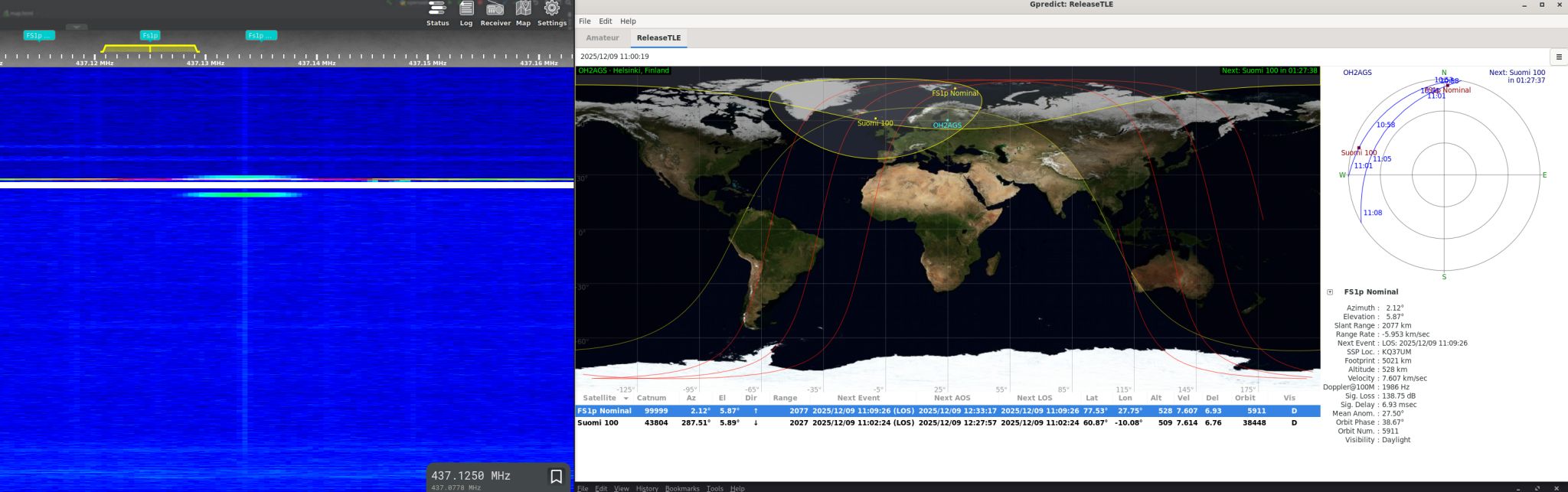Sort satellite list by Catnum column
The image size is (1568, 492).
click(x=652, y=398)
